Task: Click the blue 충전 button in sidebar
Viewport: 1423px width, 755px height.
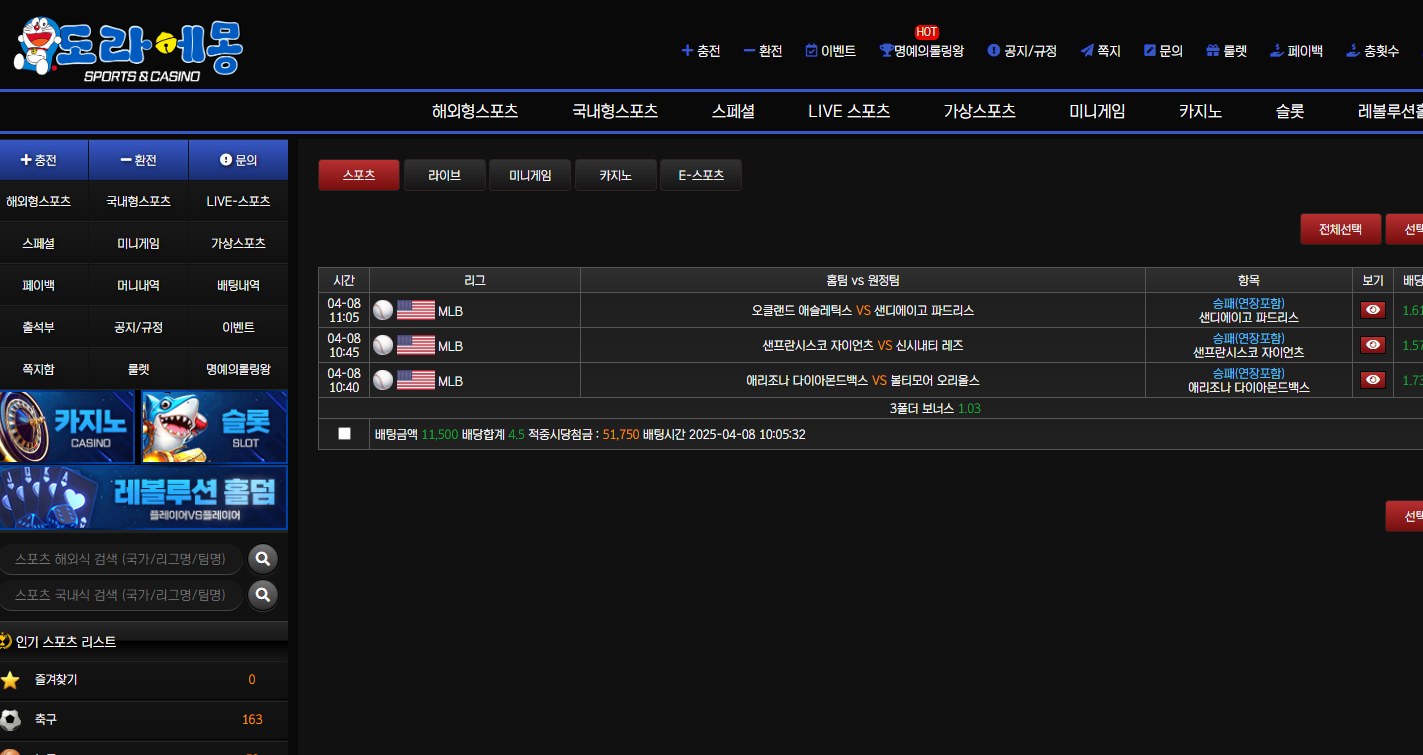Action: (44, 160)
